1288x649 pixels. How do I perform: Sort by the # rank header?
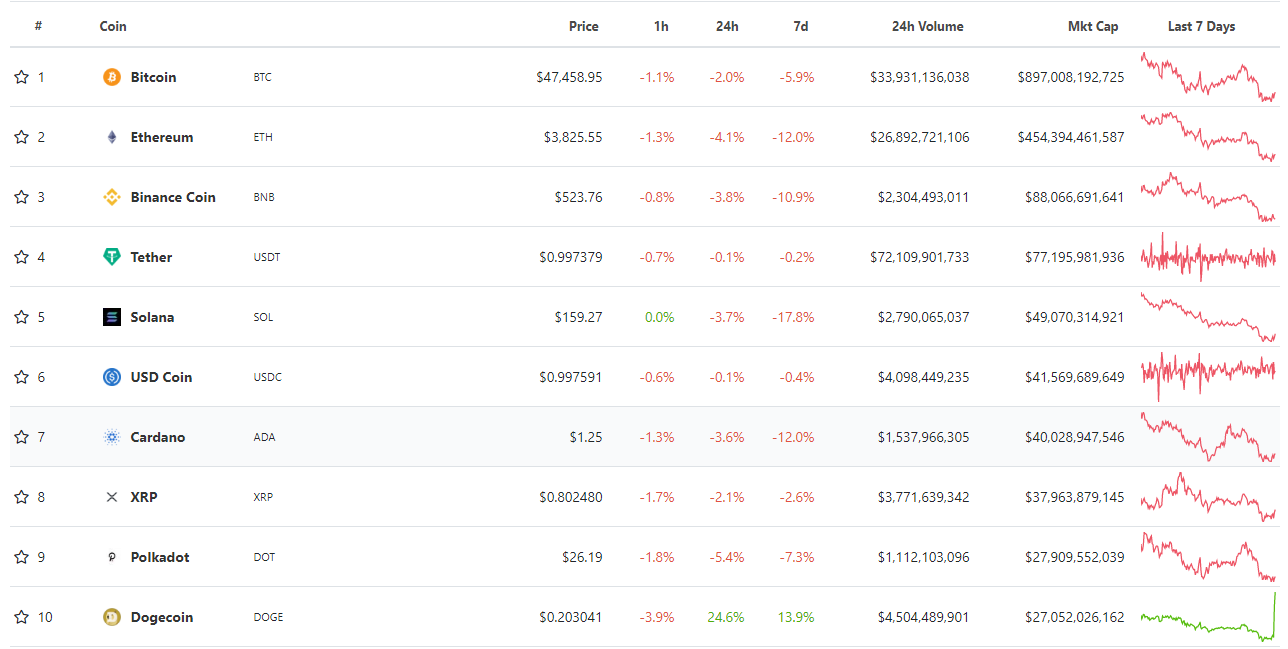click(x=38, y=27)
